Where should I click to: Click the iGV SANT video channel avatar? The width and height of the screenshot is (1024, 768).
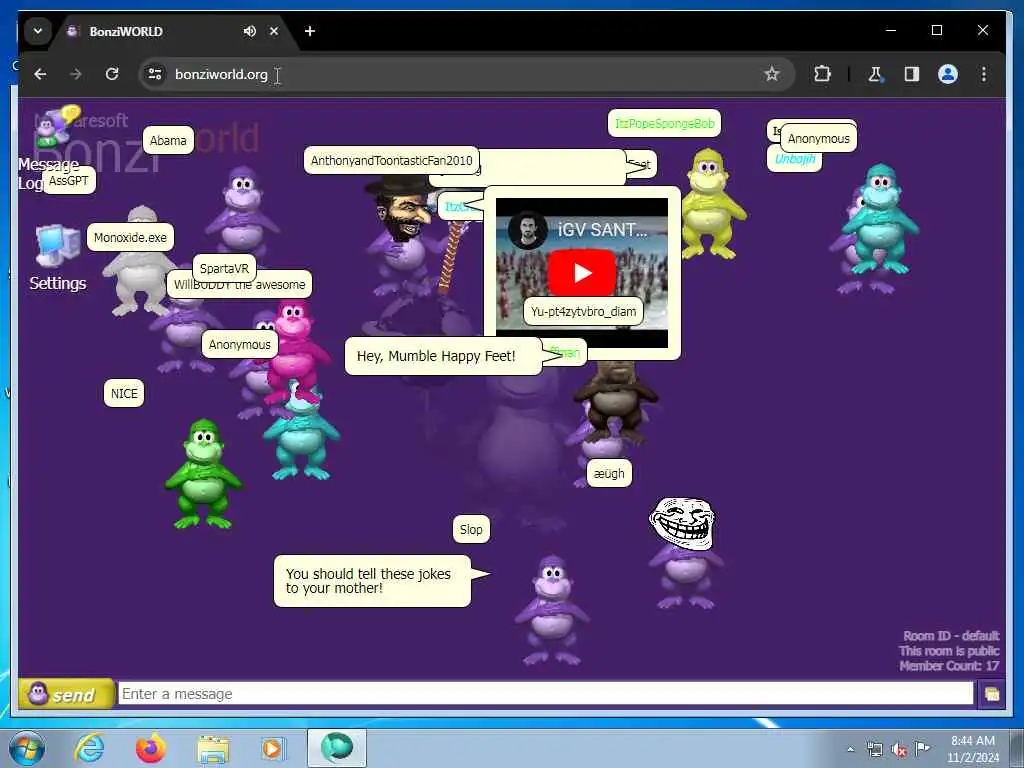[527, 230]
